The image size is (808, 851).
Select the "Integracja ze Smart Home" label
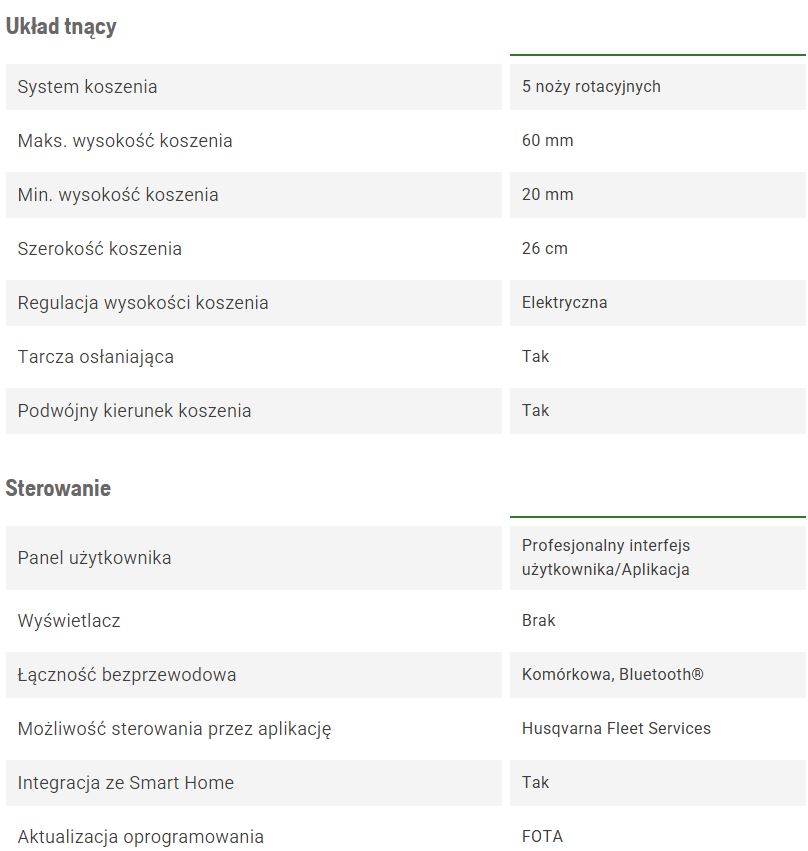(x=126, y=783)
